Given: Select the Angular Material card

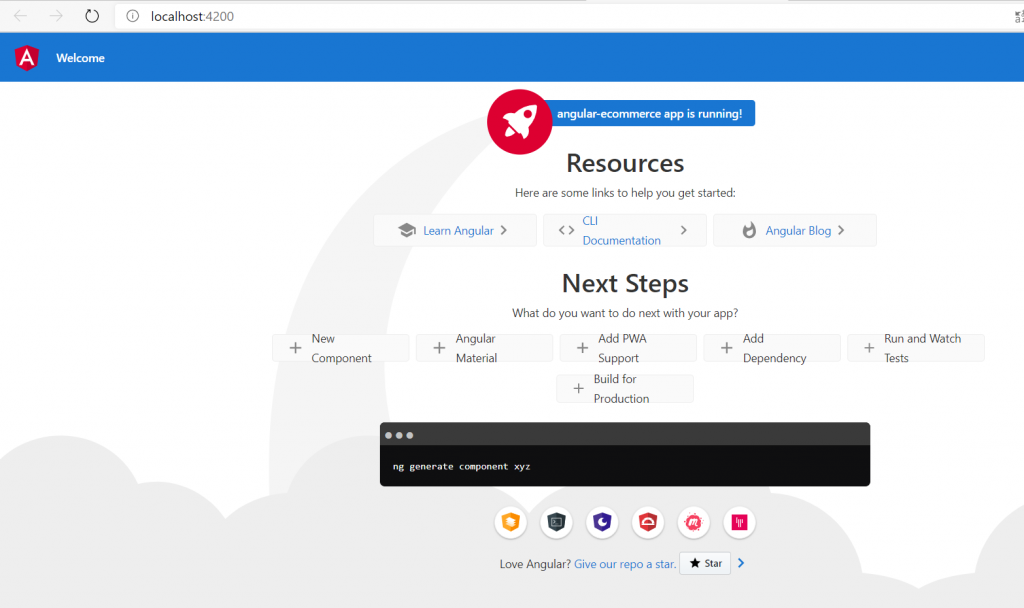Looking at the screenshot, I should pyautogui.click(x=485, y=348).
